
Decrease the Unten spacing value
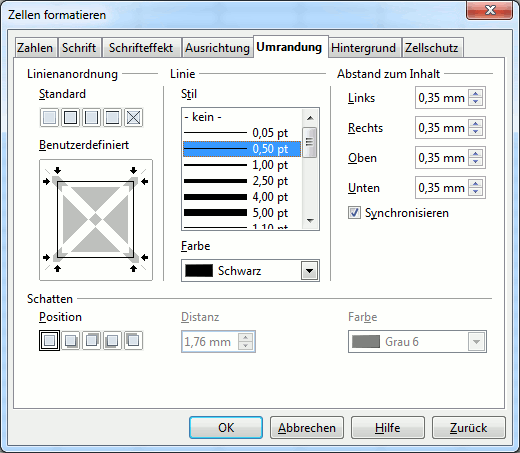tap(476, 191)
